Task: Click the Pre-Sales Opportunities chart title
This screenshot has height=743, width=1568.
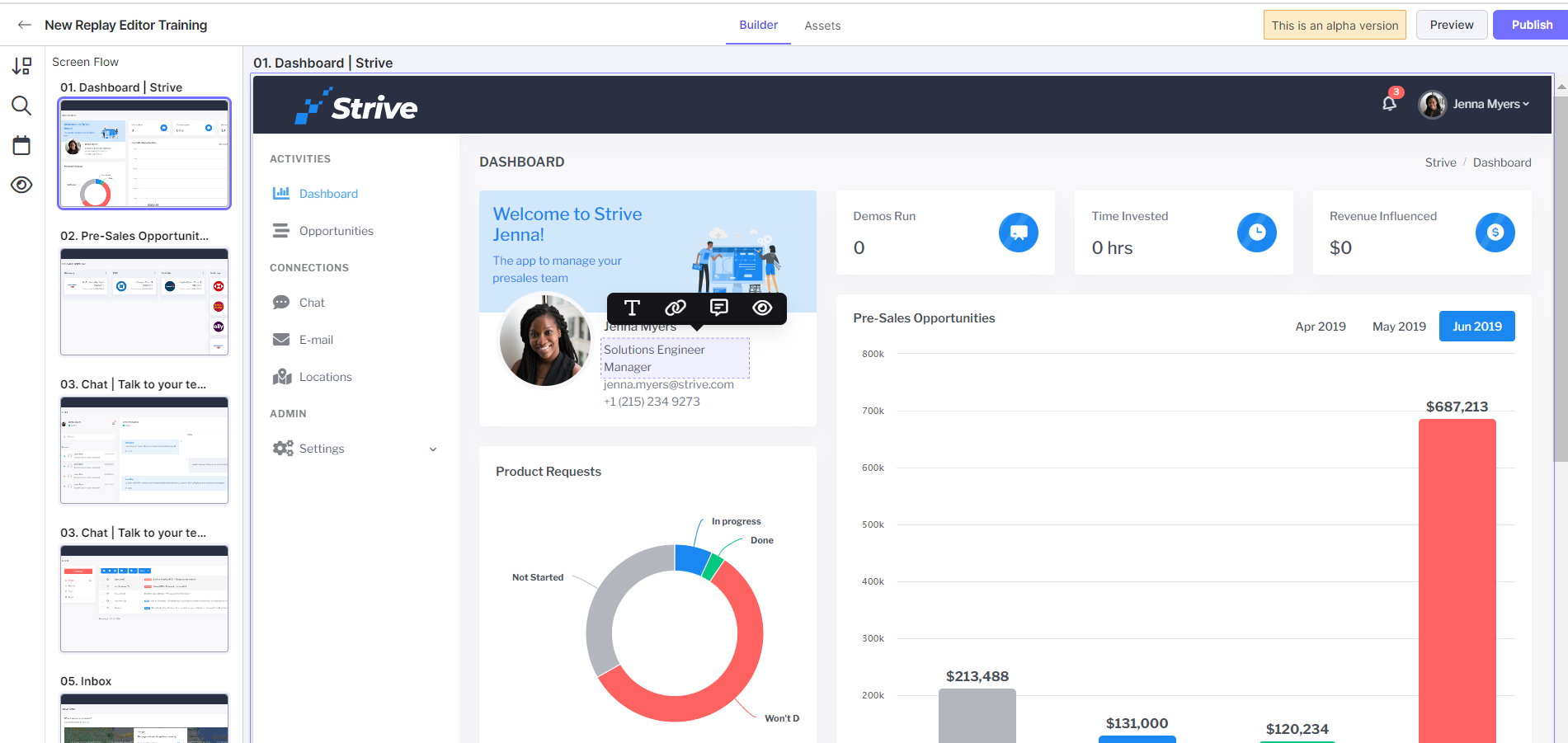Action: 924,318
